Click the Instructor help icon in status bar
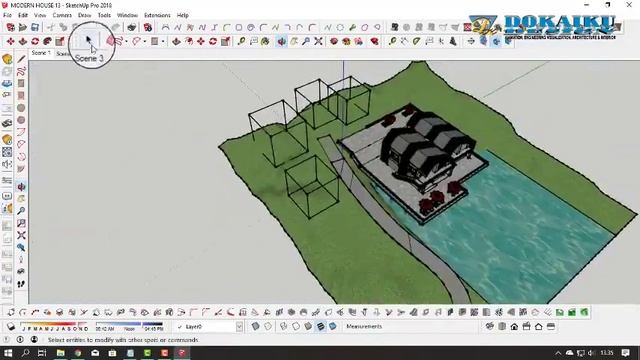 [x=7, y=340]
